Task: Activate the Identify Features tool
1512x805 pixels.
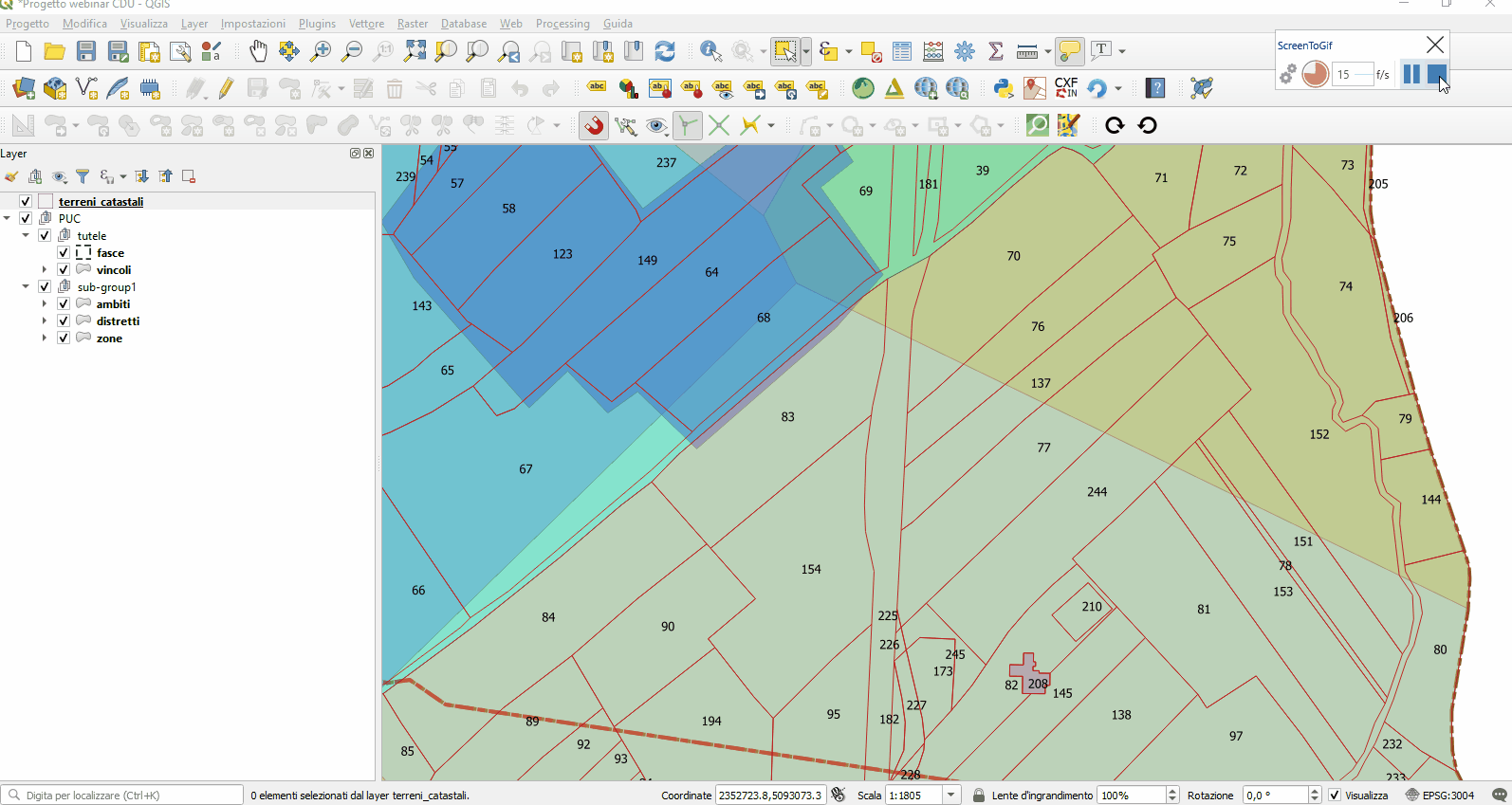Action: [710, 51]
